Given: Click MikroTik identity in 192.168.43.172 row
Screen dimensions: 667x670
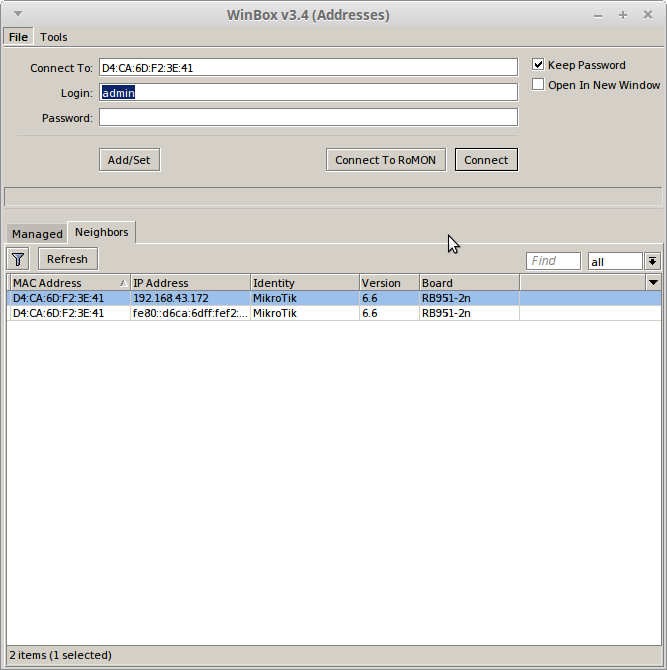Looking at the screenshot, I should 275,298.
